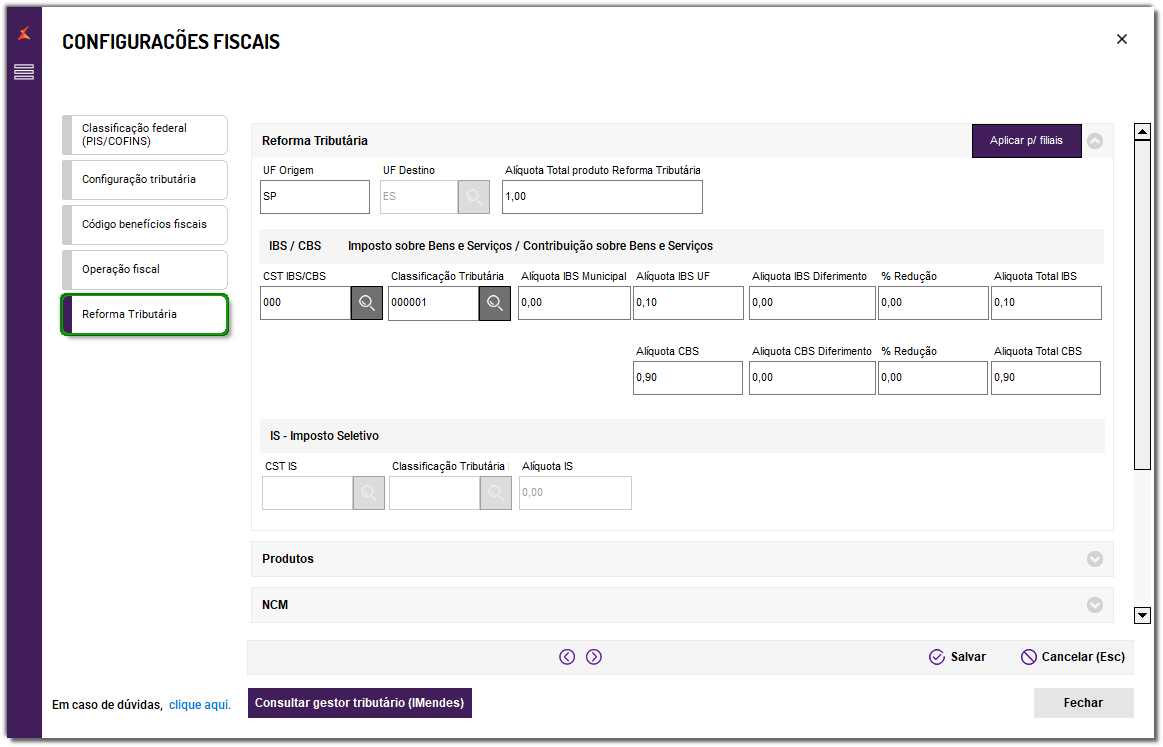Image resolution: width=1163 pixels, height=747 pixels.
Task: Click the scrollbar down arrow
Action: tap(1142, 615)
